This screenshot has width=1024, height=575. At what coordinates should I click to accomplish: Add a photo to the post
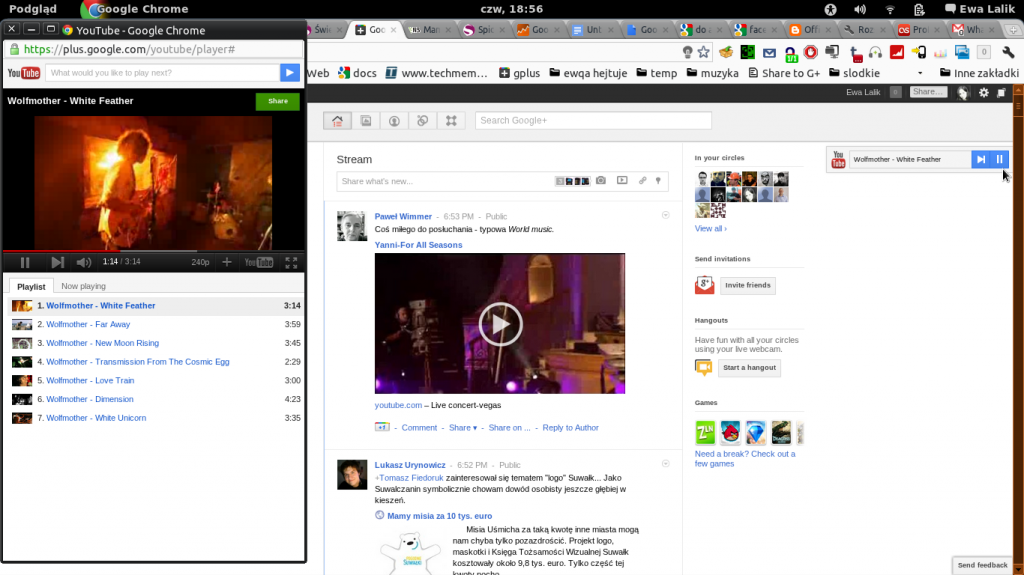pyautogui.click(x=600, y=180)
